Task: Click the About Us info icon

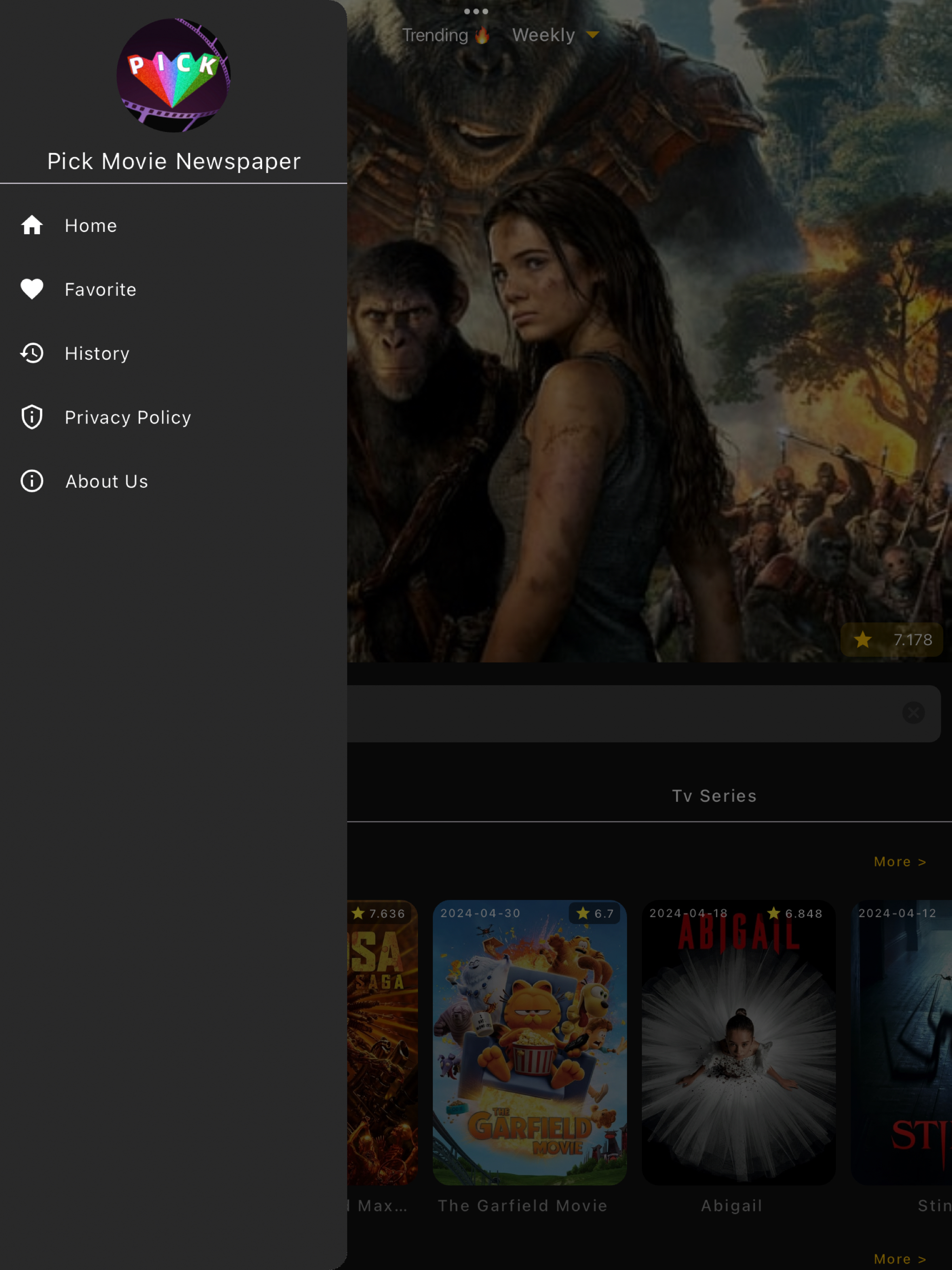Action: point(32,481)
